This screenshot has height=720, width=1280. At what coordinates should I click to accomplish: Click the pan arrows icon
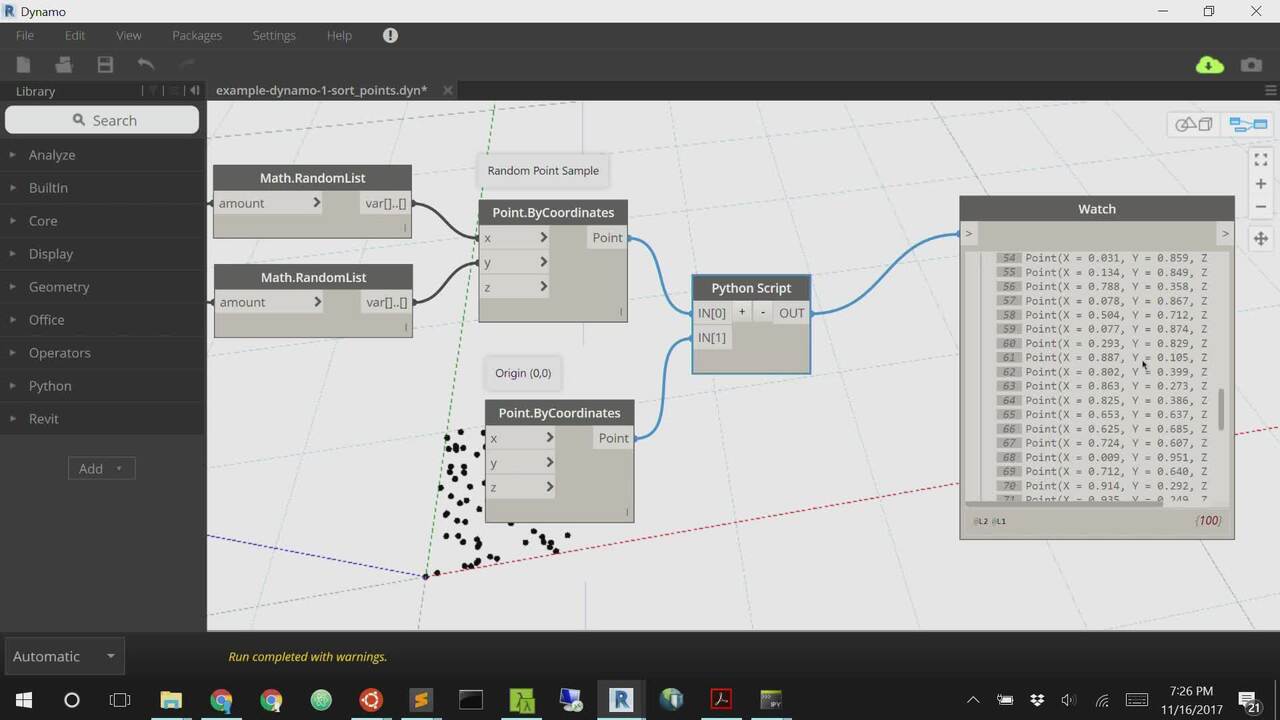(x=1260, y=239)
